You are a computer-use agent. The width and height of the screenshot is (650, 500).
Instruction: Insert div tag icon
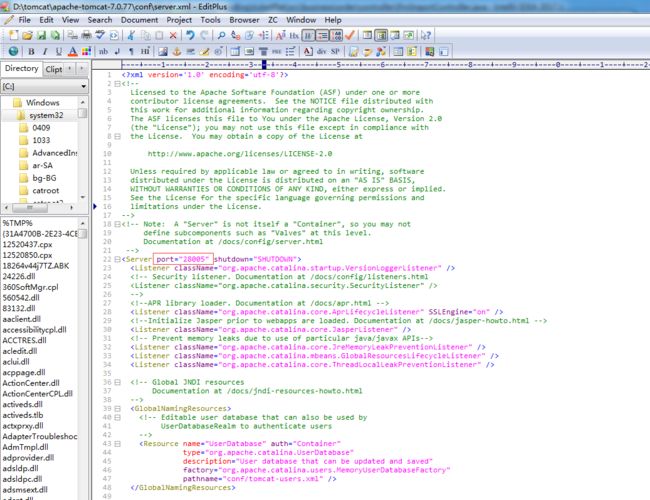pos(321,51)
